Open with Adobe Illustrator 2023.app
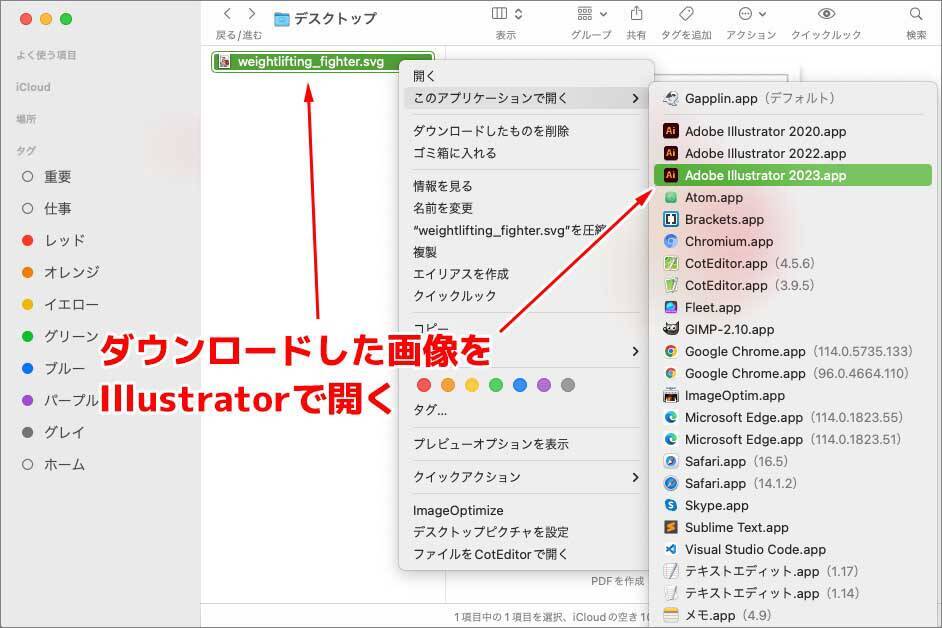 click(x=765, y=175)
